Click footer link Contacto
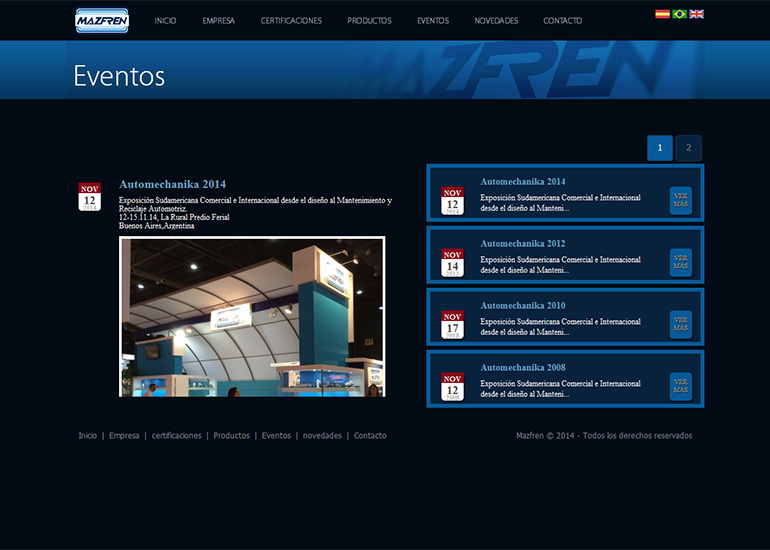The height and width of the screenshot is (550, 770). click(x=370, y=436)
